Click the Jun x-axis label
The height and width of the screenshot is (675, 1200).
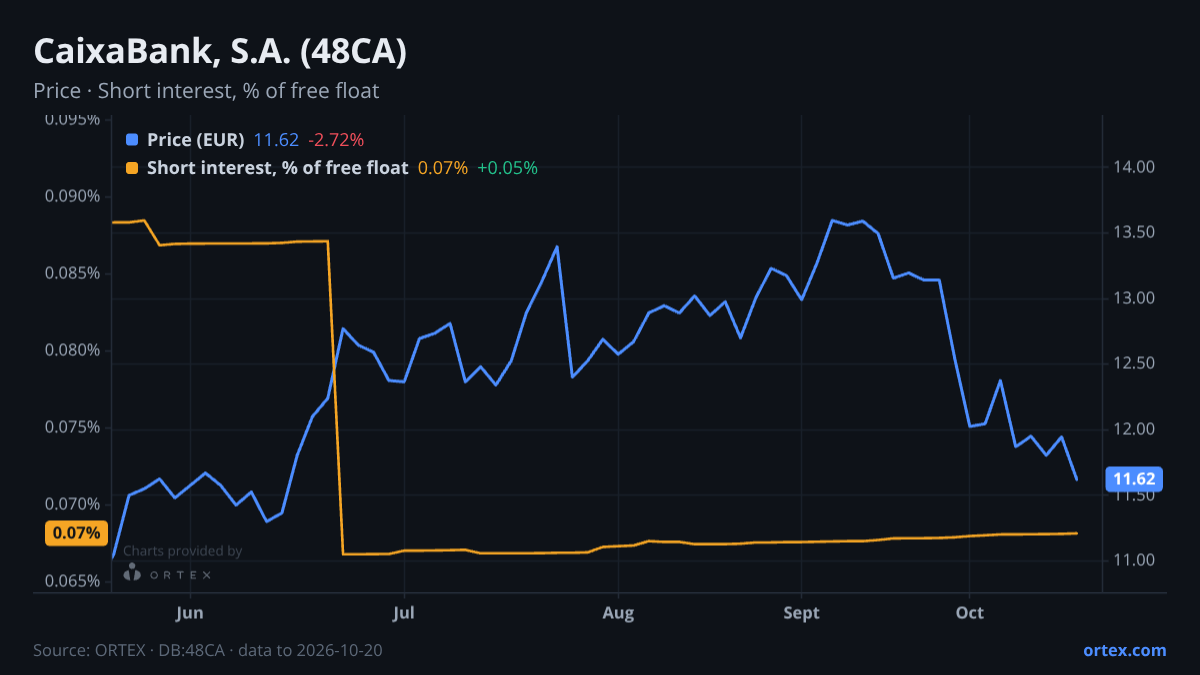(x=189, y=612)
